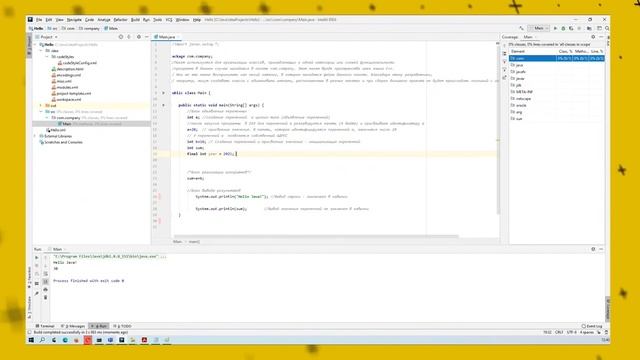
Task: Open Main run configuration dropdown
Action: click(x=539, y=29)
